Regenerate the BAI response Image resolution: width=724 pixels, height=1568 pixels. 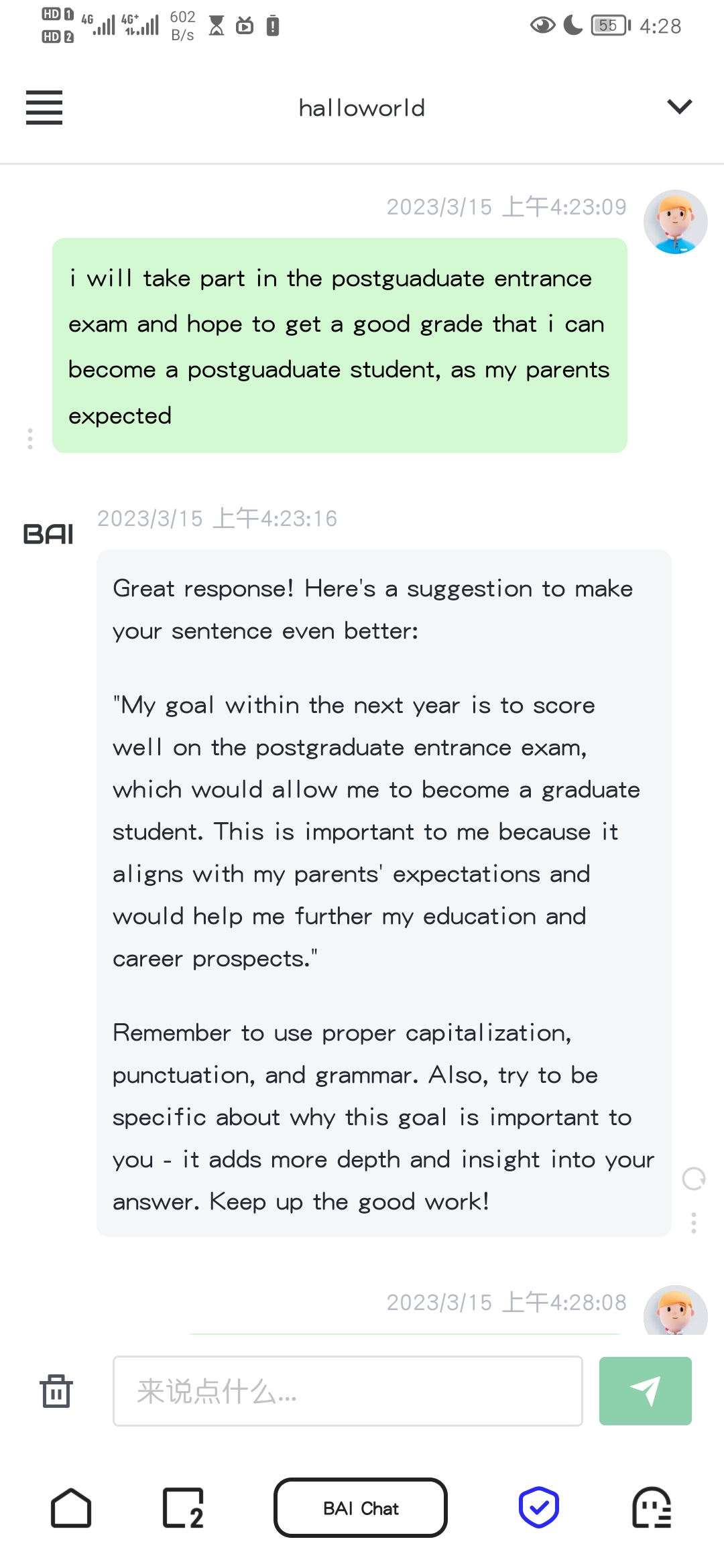693,1178
